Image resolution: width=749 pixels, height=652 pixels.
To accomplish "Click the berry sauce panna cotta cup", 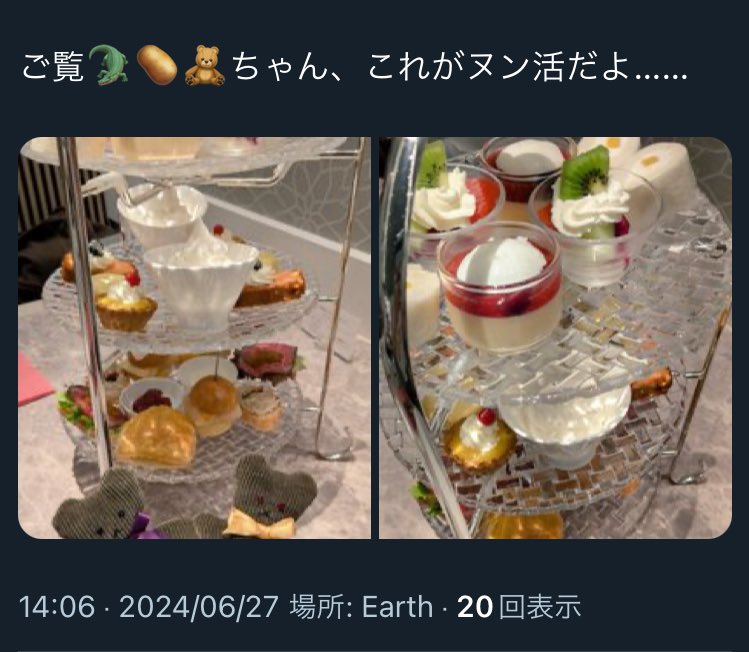I will coord(502,287).
